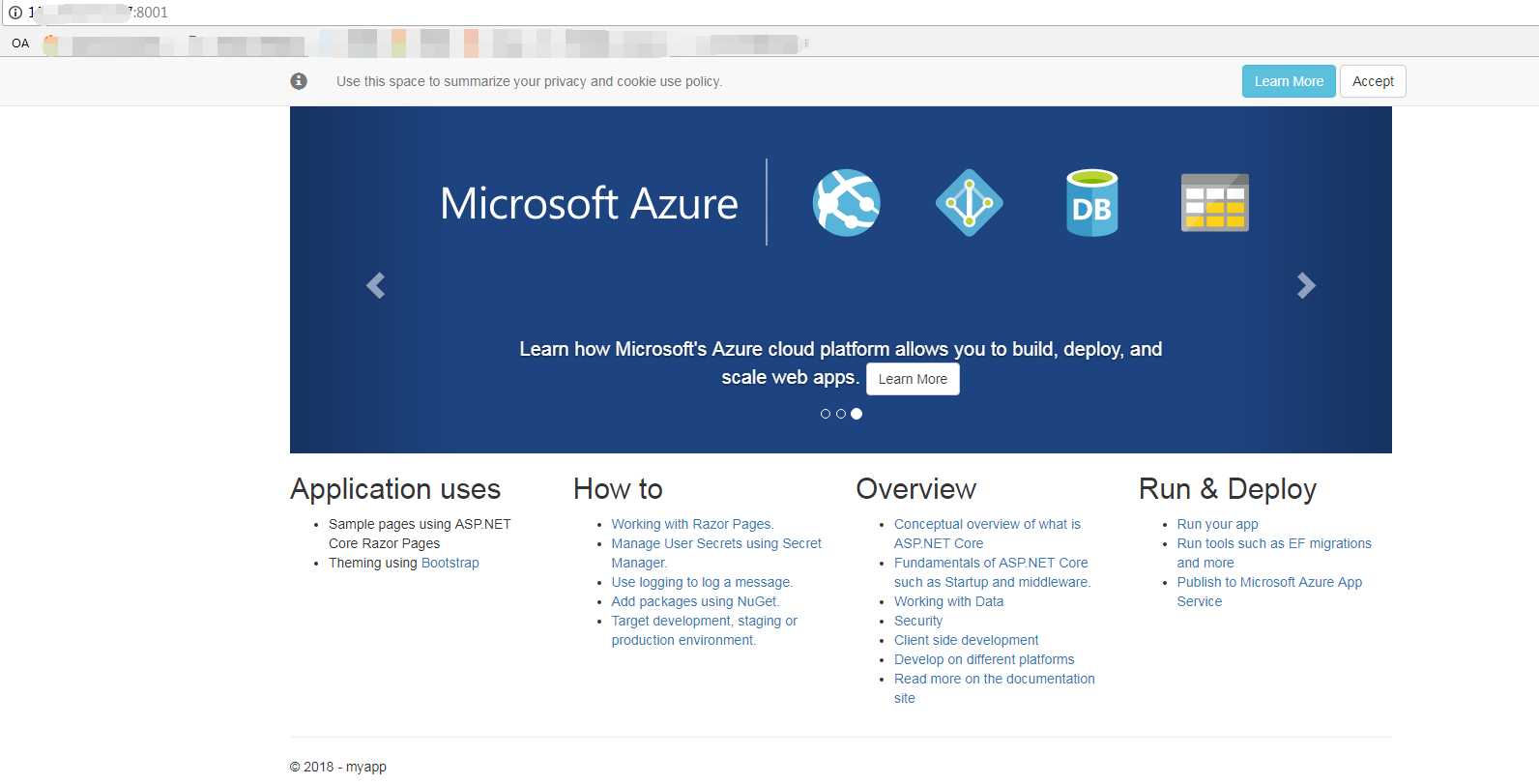Image resolution: width=1539 pixels, height=784 pixels.
Task: Open 'Use logging to log a message'
Action: [702, 582]
